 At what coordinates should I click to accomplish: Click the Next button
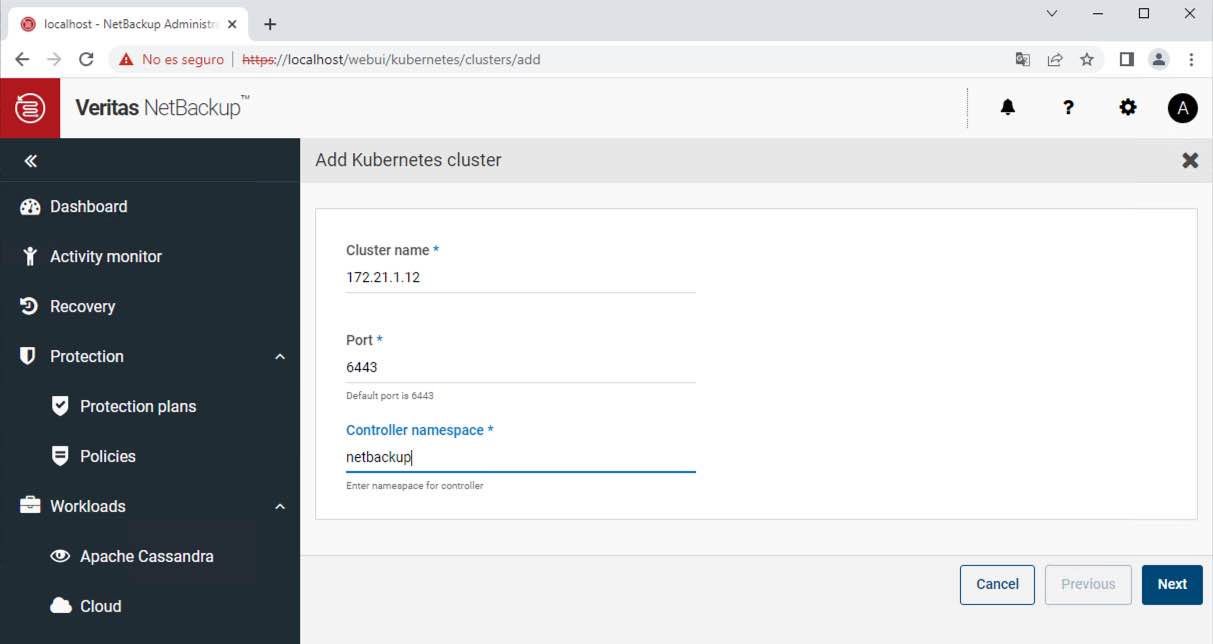coord(1172,585)
